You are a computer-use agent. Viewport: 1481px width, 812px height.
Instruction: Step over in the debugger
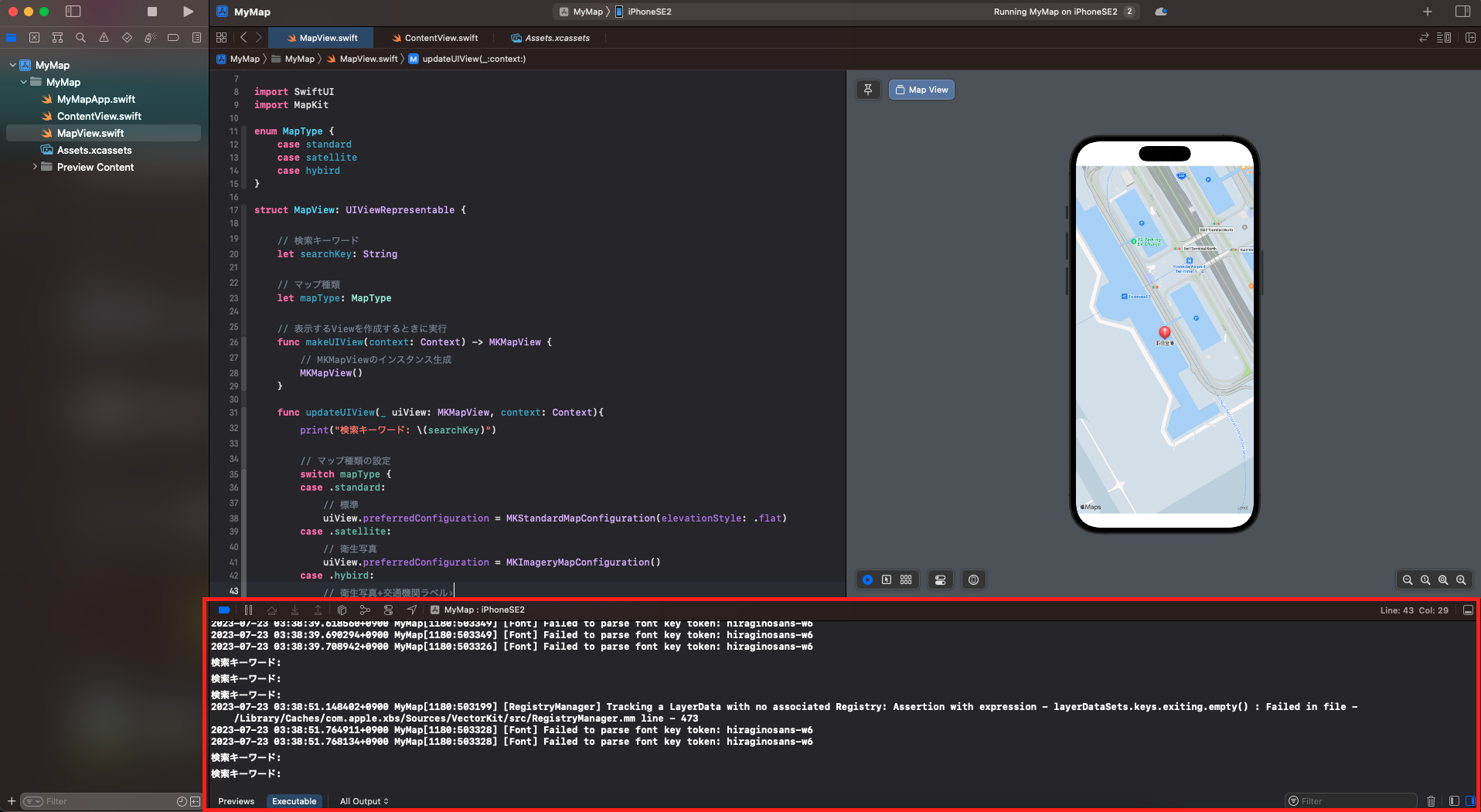pos(271,610)
